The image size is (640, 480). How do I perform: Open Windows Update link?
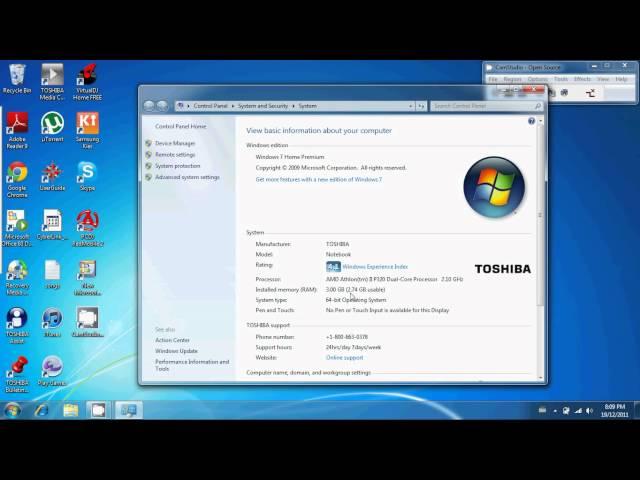point(176,351)
